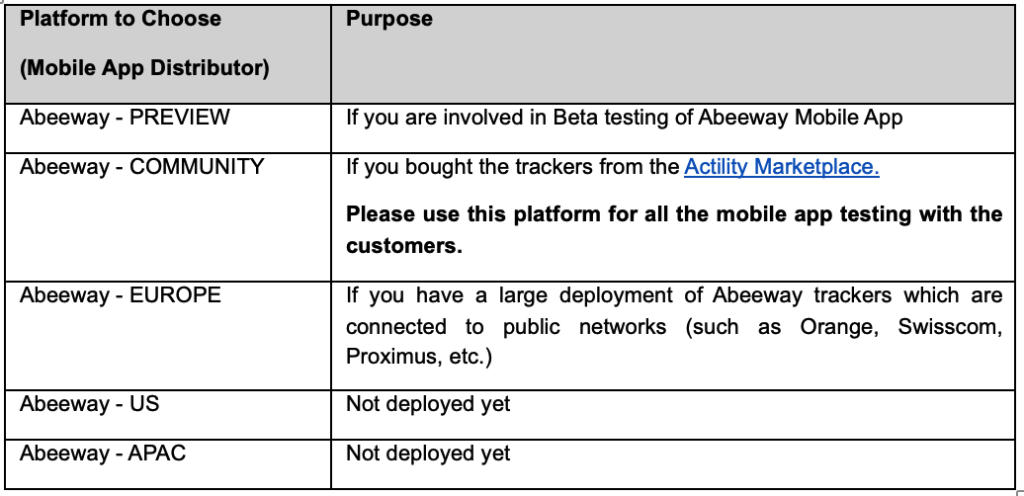Click Not deployed yet in US row

[x=428, y=404]
